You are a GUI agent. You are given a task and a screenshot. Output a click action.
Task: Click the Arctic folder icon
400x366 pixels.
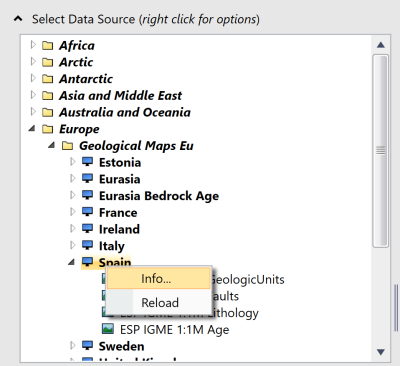[x=48, y=62]
